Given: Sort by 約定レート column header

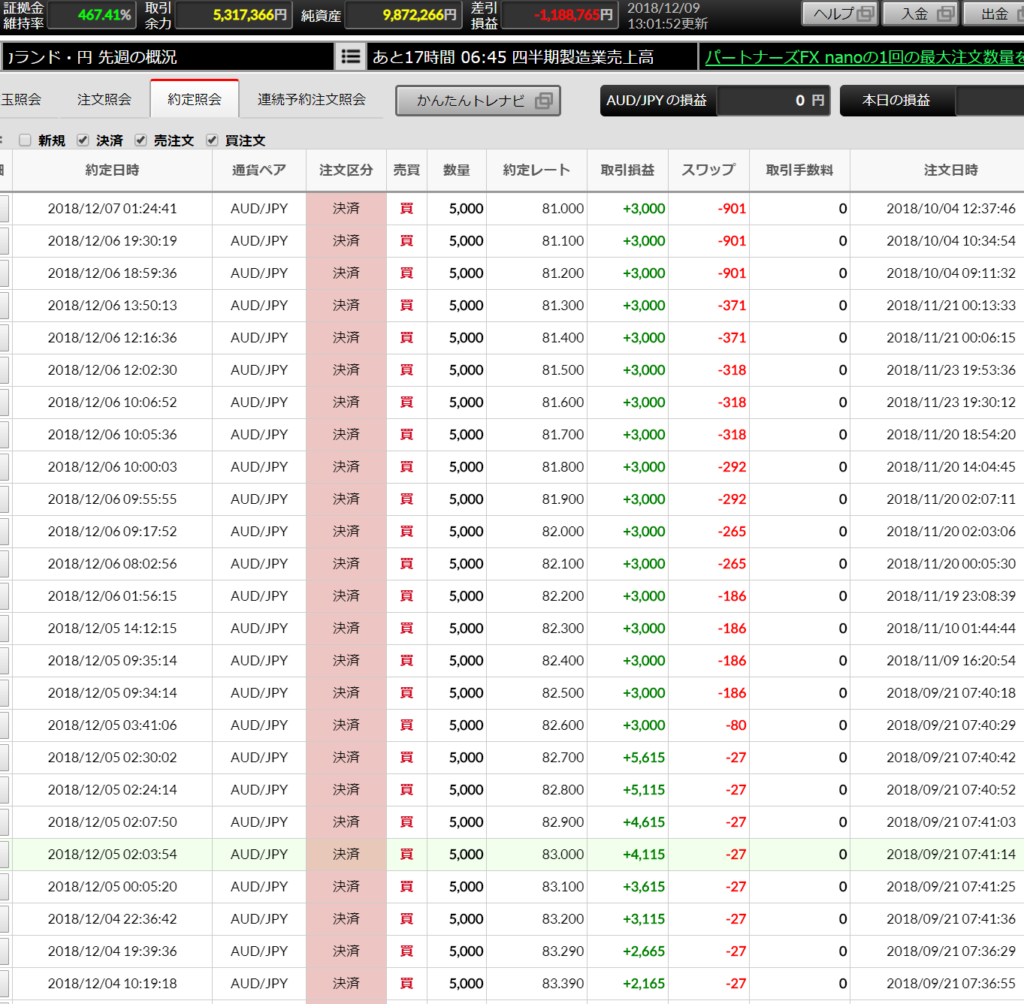Looking at the screenshot, I should (x=537, y=170).
